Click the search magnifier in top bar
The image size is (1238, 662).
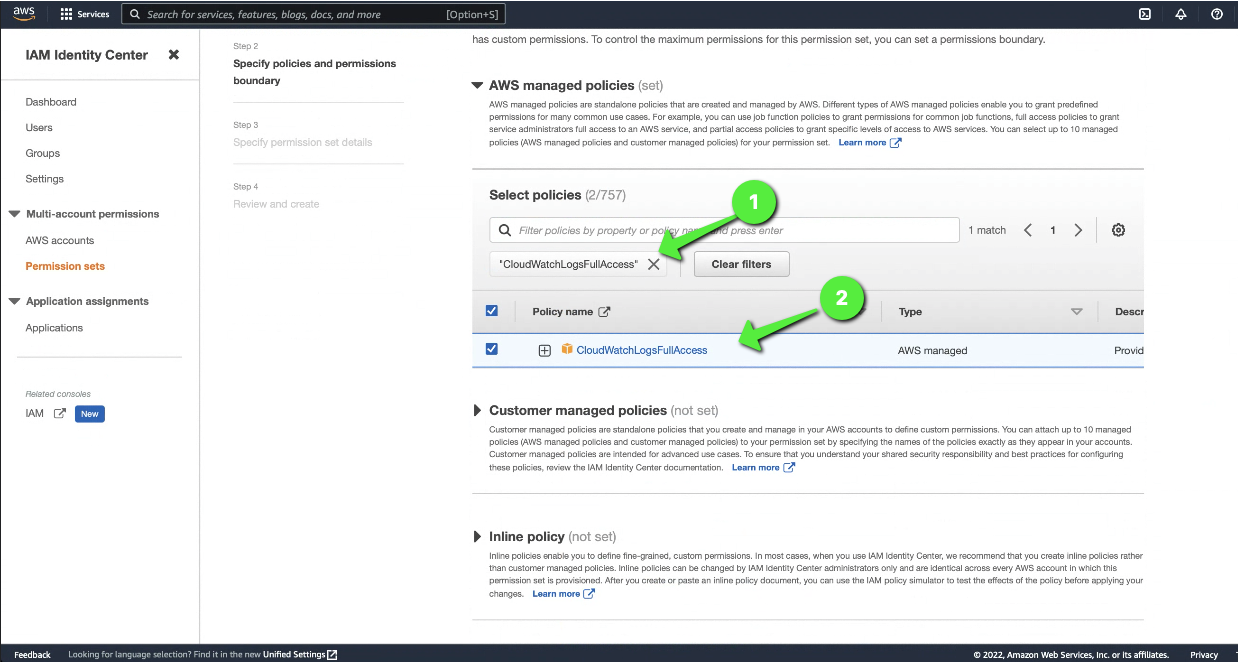click(135, 15)
